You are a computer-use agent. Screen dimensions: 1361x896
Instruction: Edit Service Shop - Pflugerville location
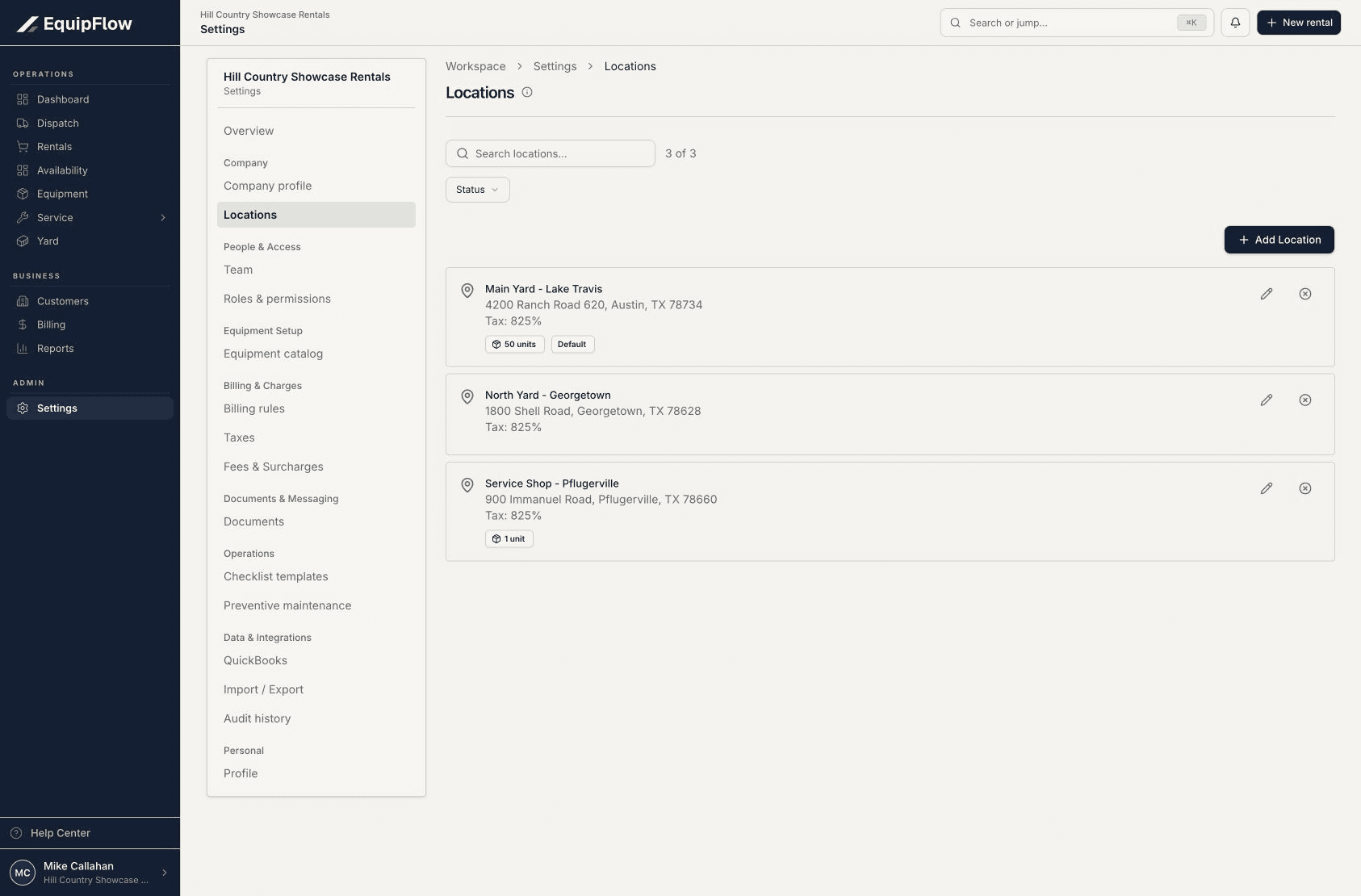[x=1267, y=488]
